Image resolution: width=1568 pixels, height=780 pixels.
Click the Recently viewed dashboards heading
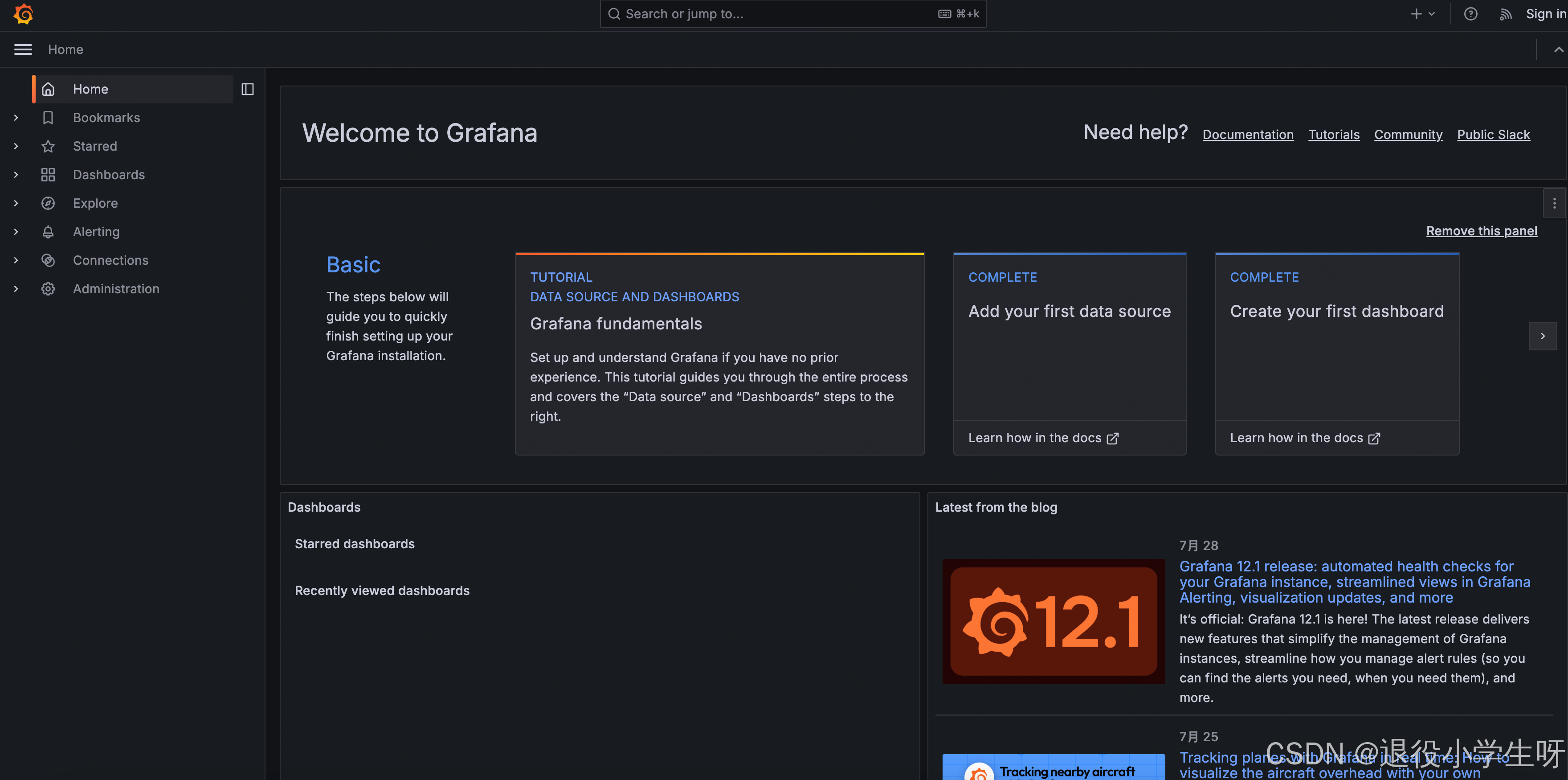[x=382, y=591]
